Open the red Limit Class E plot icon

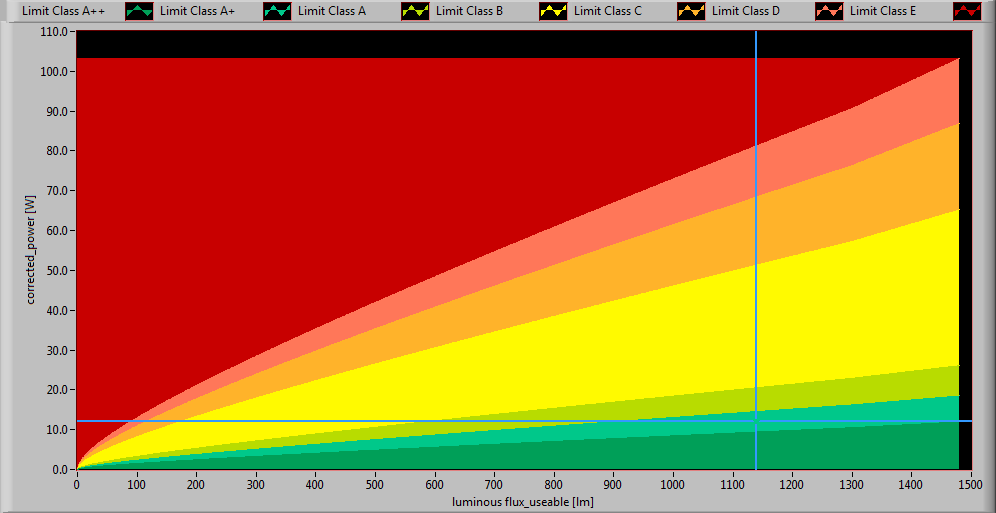[968, 11]
